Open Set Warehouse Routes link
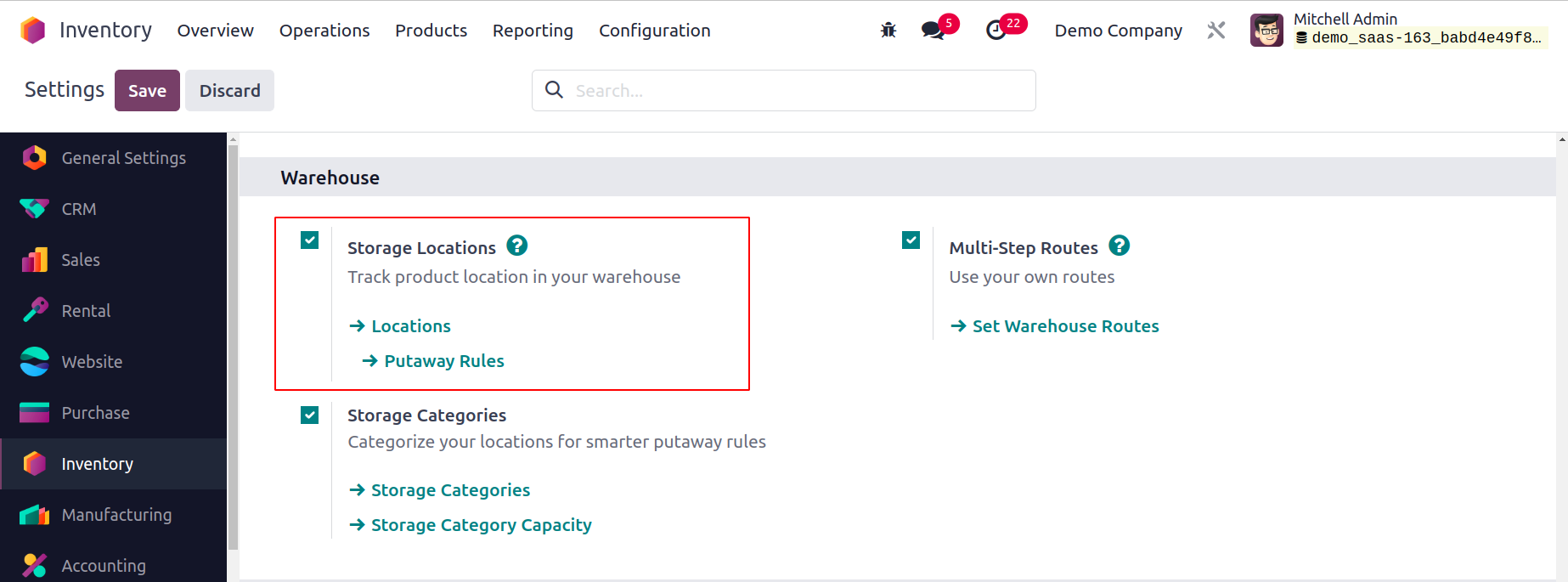1568x582 pixels. (x=1054, y=326)
